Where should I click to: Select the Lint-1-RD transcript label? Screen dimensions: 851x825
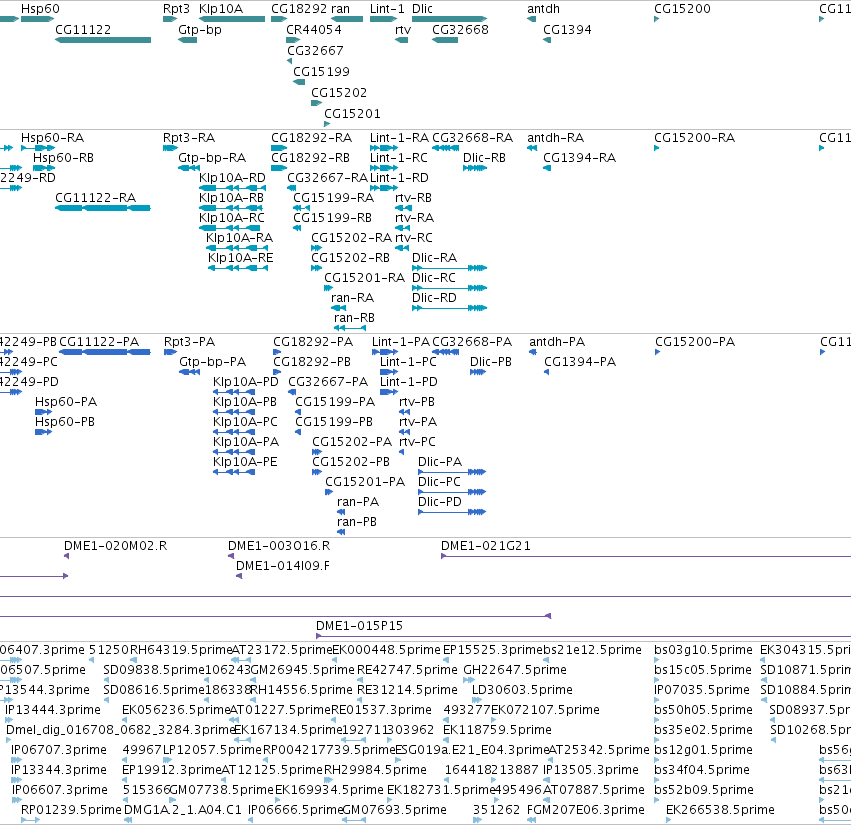[x=399, y=177]
